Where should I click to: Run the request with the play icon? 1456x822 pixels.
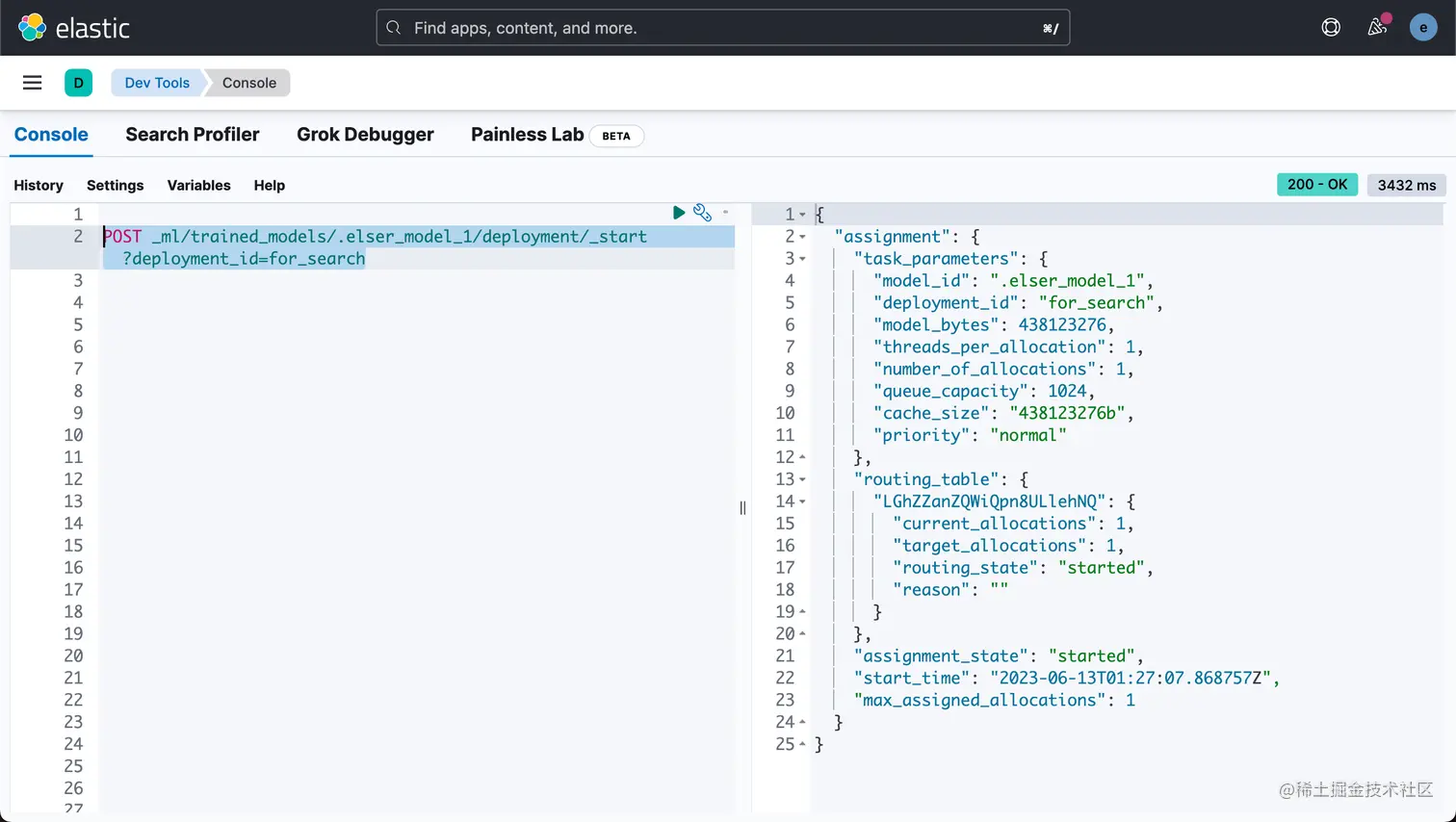point(679,213)
